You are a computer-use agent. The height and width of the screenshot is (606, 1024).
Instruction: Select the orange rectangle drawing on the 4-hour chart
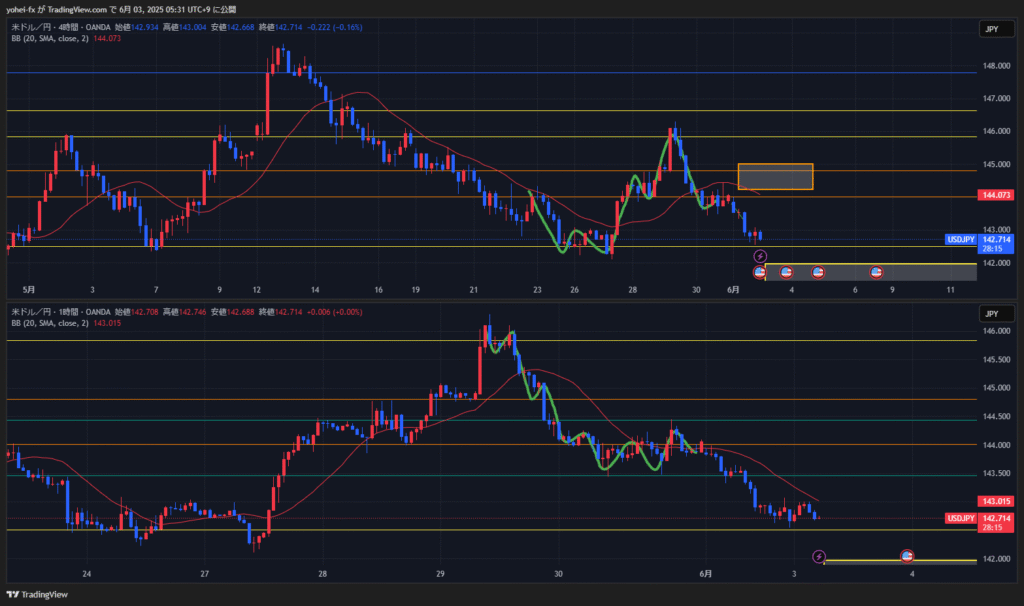[x=775, y=176]
